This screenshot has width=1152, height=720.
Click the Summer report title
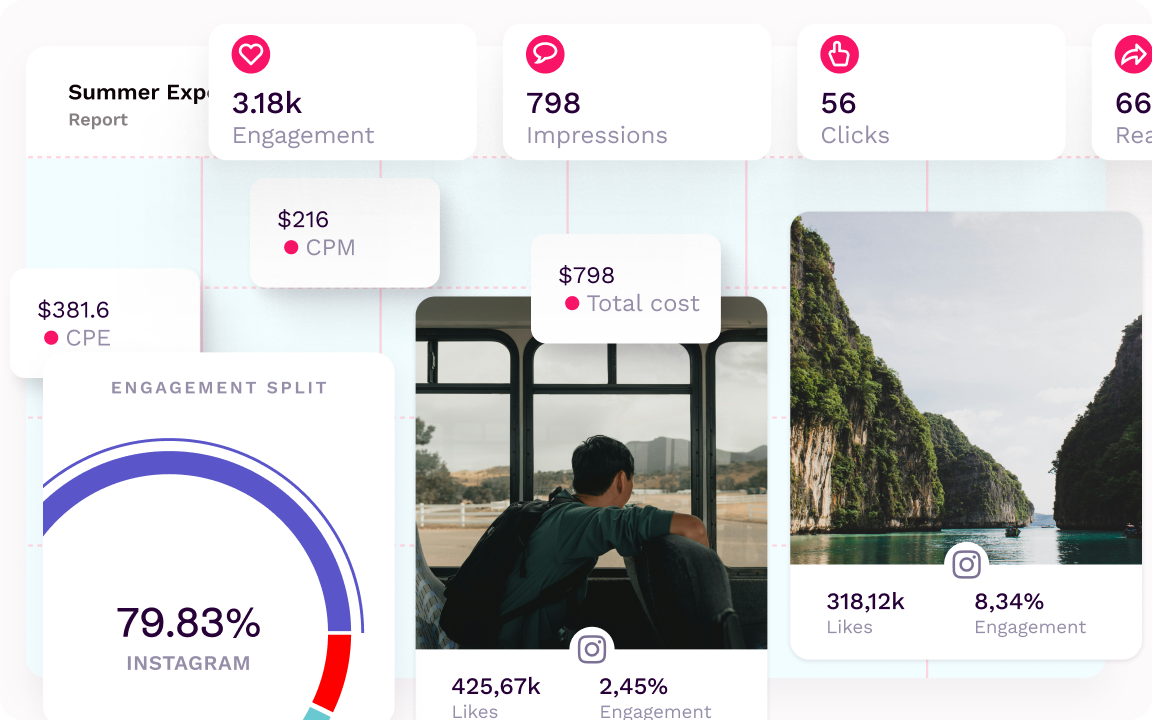tap(138, 93)
